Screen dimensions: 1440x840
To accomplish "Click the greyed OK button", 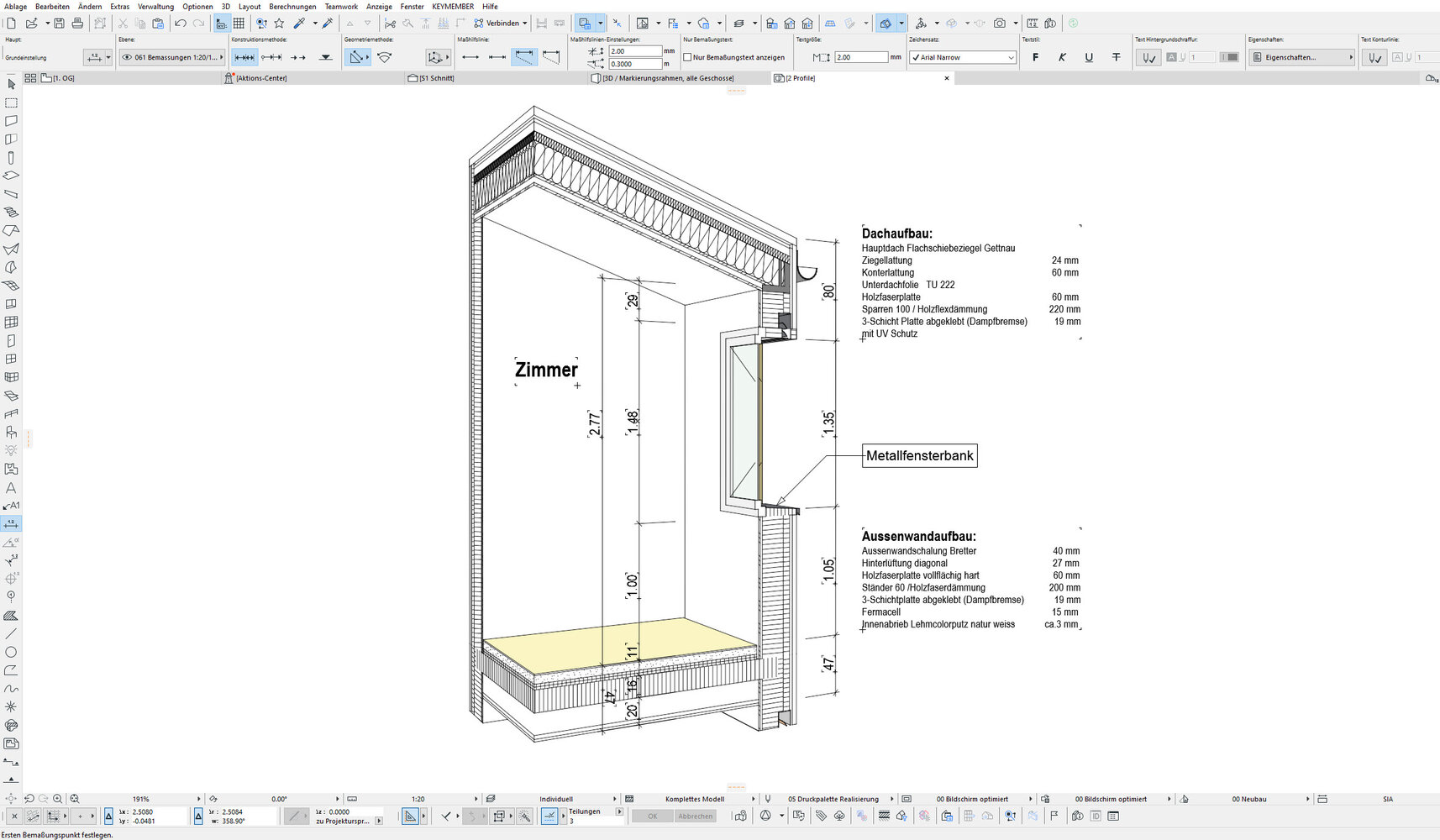I will (x=652, y=816).
